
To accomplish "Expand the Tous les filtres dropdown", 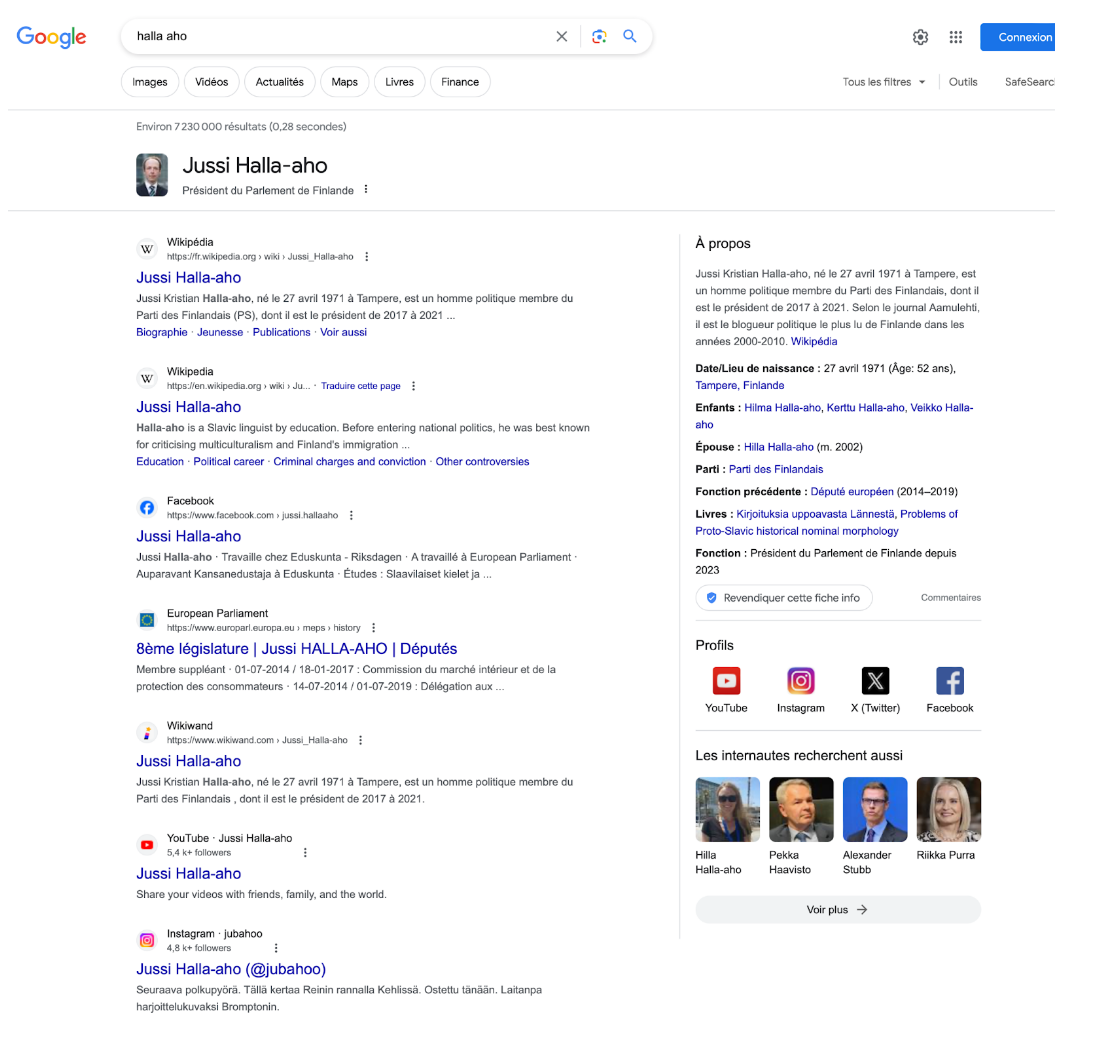I will (x=884, y=82).
